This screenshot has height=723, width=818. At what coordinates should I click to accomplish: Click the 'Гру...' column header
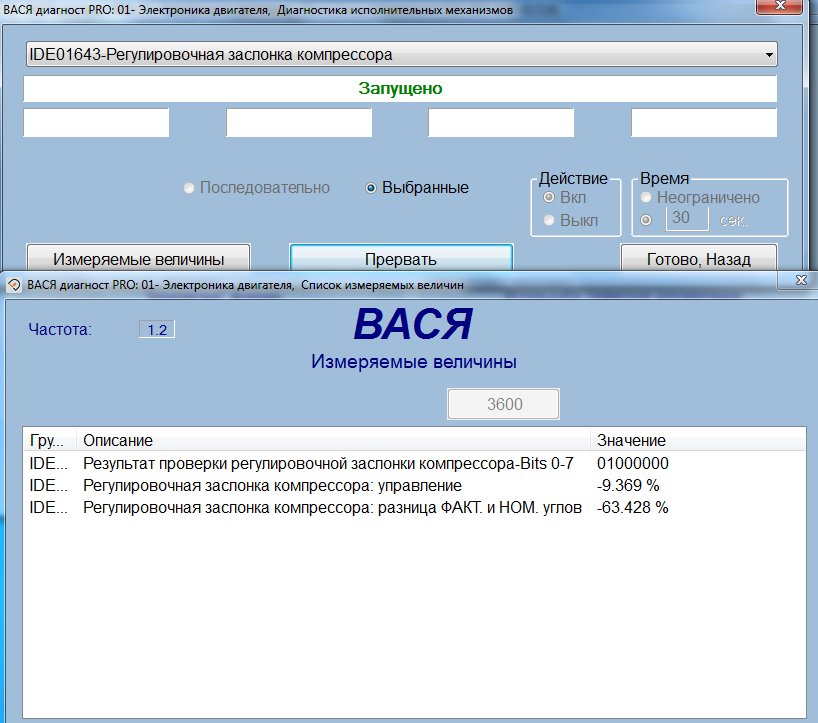click(48, 440)
